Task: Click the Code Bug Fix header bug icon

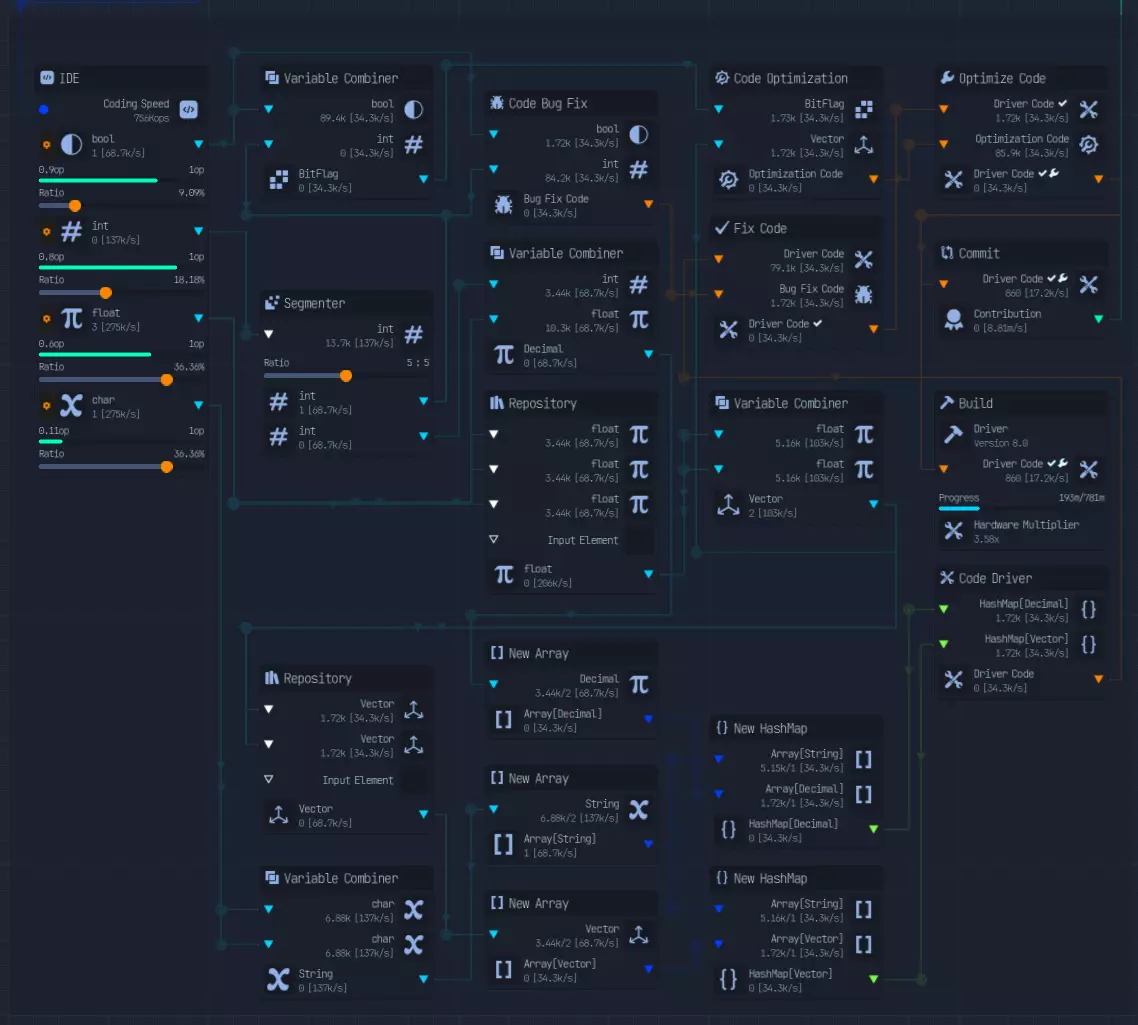Action: pyautogui.click(x=497, y=103)
